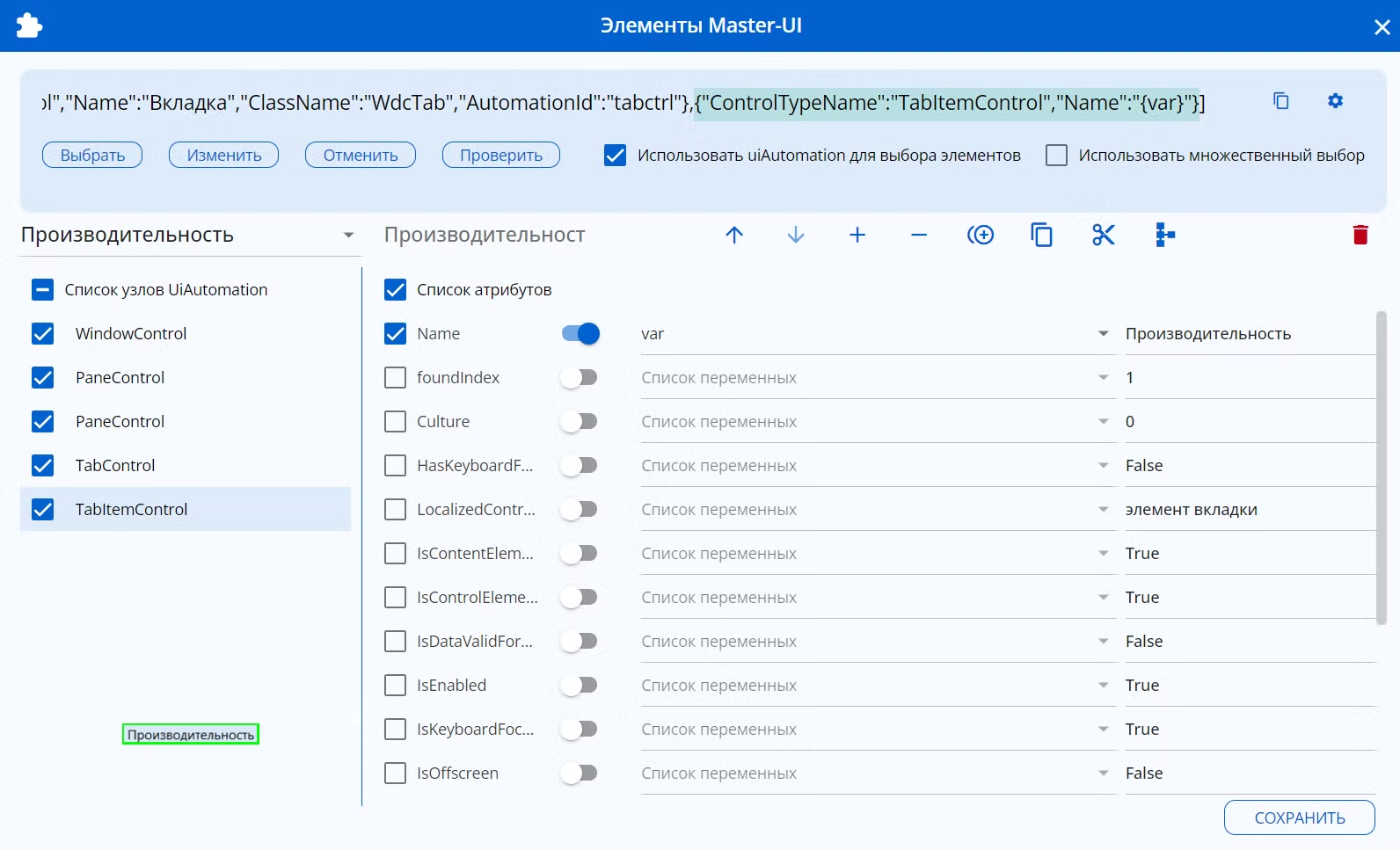This screenshot has width=1400, height=850.
Task: Click the Выбрать button
Action: pyautogui.click(x=92, y=156)
